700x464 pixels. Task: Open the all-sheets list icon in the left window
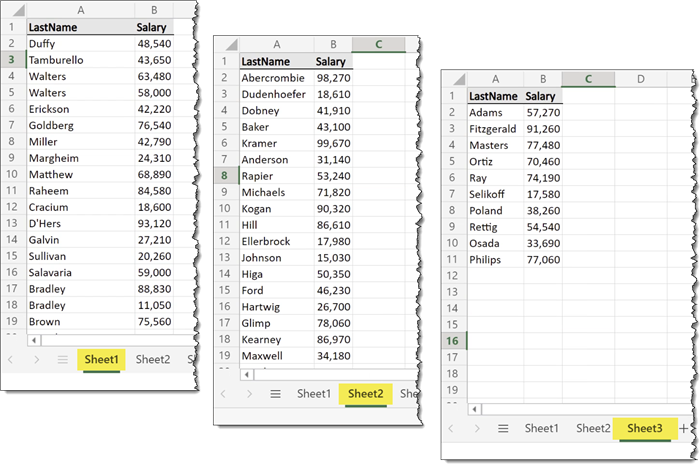[x=61, y=359]
